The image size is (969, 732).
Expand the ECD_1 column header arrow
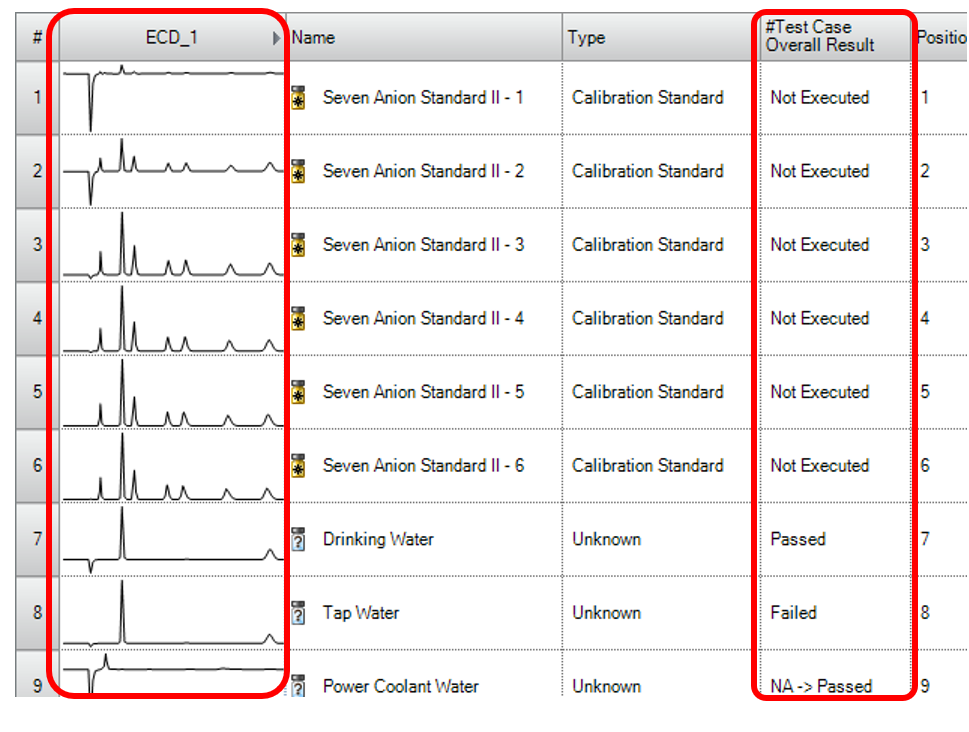277,38
